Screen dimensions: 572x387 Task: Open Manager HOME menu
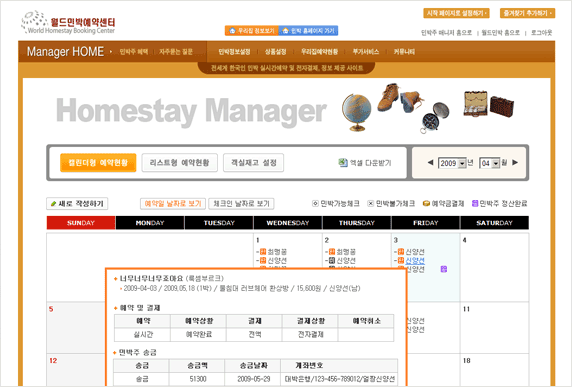tap(65, 52)
